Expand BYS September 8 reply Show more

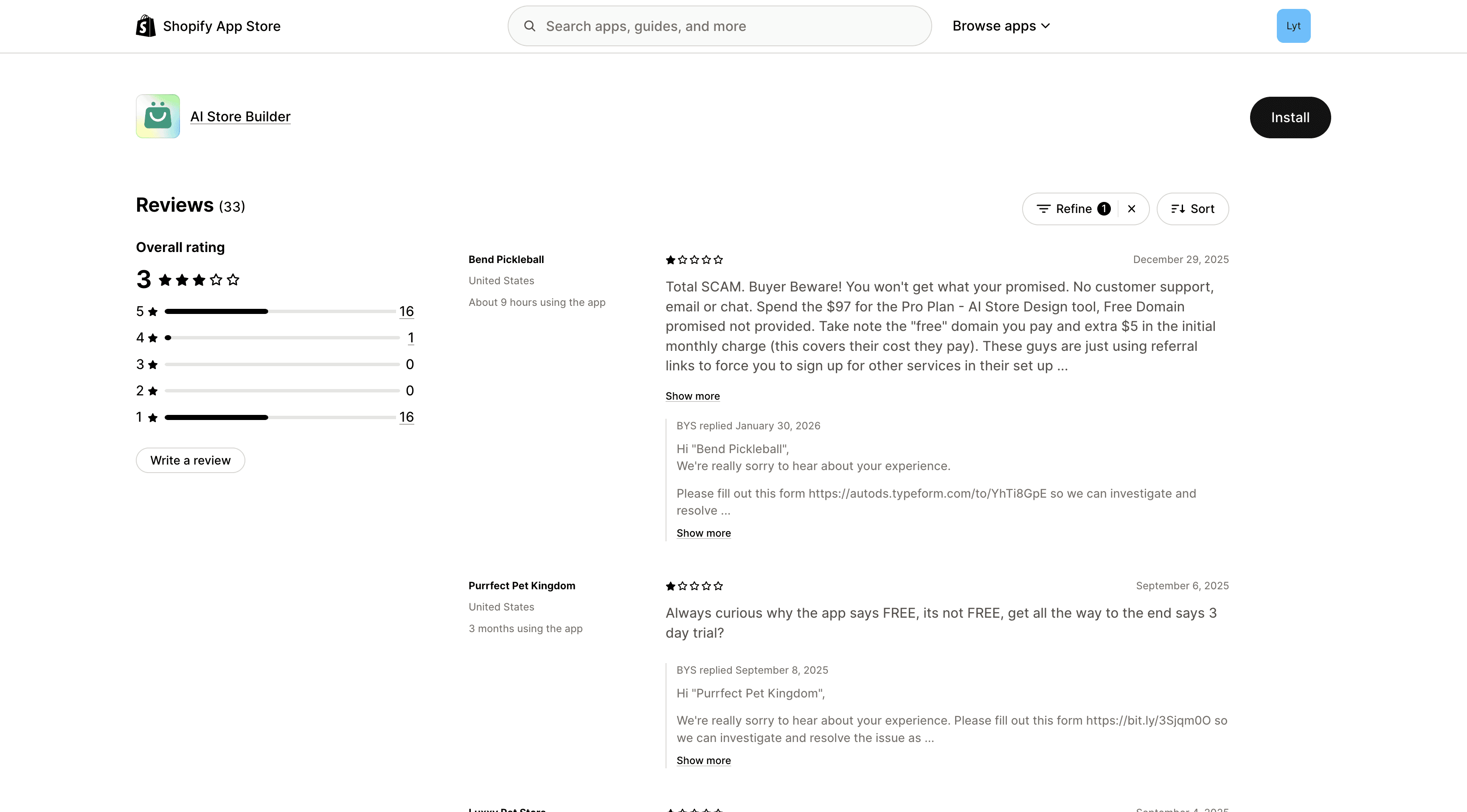(x=703, y=761)
